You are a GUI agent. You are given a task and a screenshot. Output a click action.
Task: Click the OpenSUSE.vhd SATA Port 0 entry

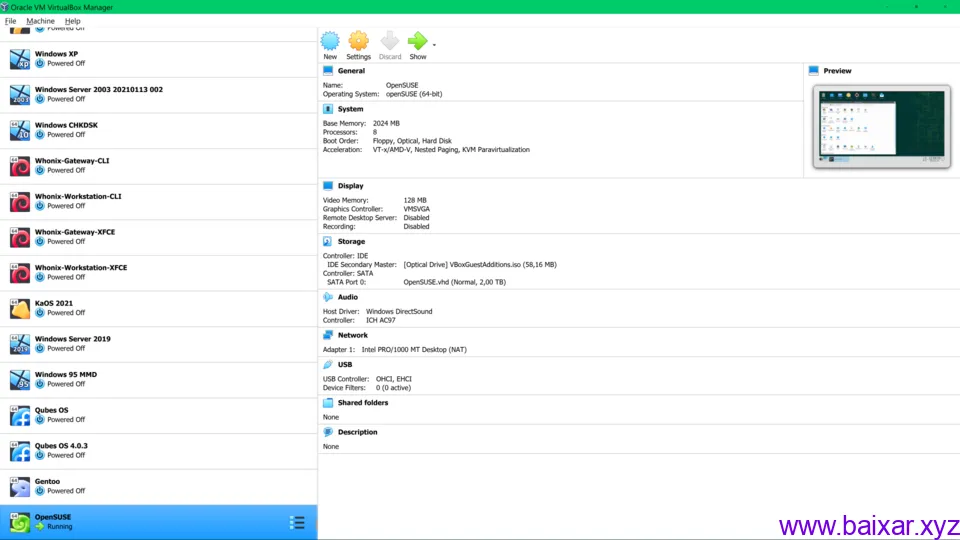click(x=454, y=282)
